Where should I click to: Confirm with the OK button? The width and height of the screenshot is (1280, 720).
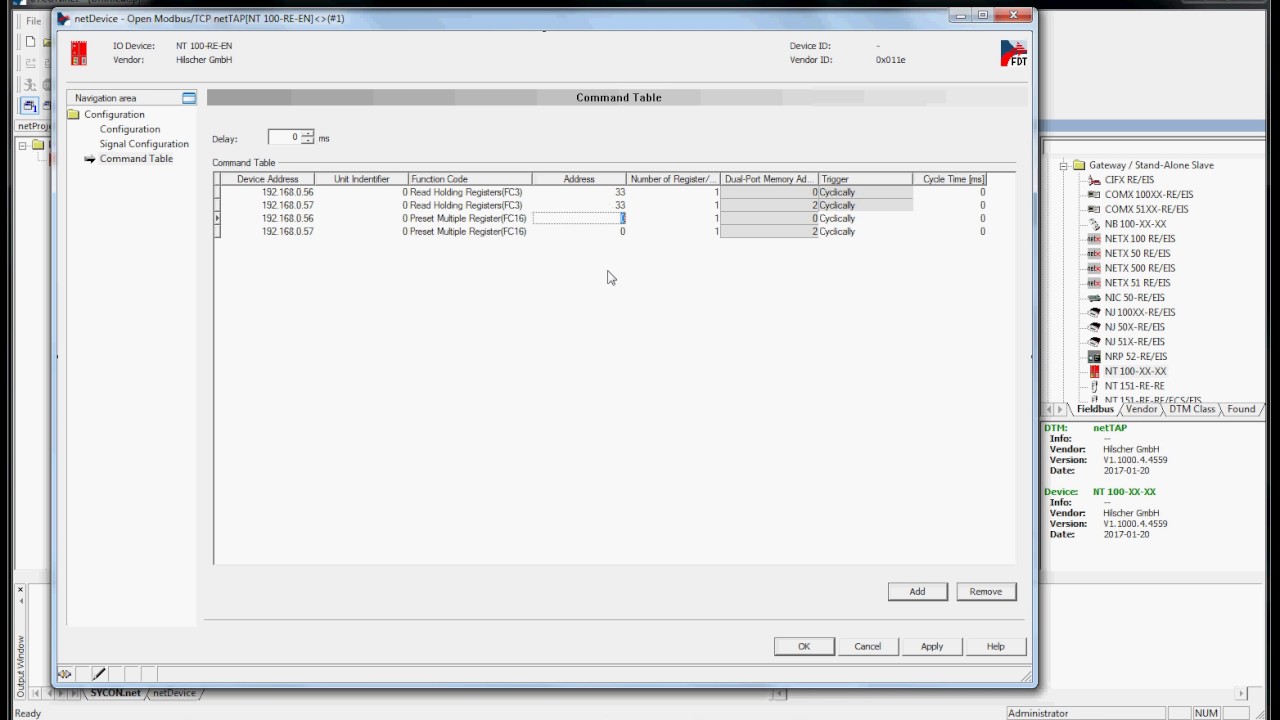point(804,646)
